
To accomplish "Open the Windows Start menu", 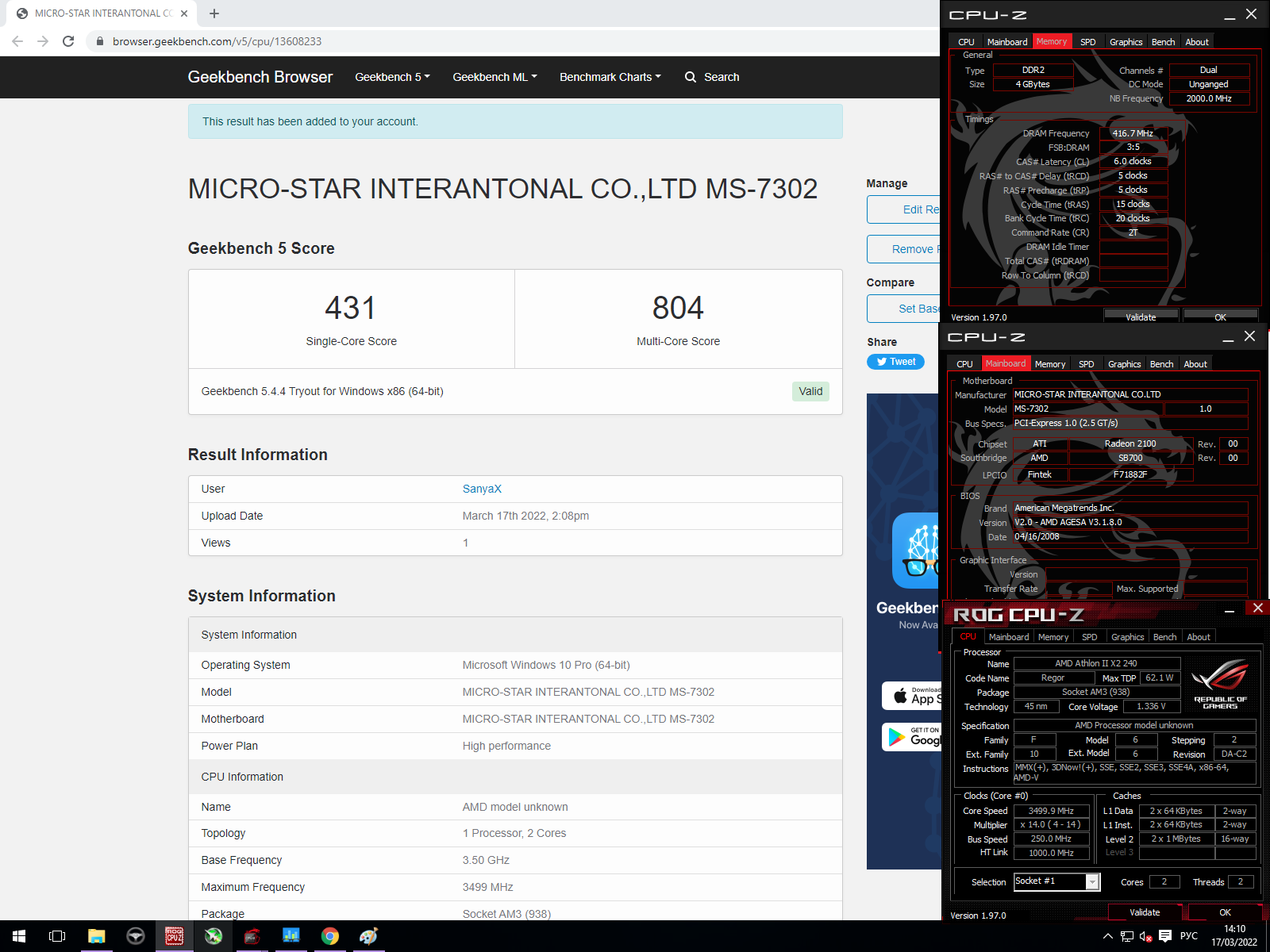I will [x=19, y=936].
